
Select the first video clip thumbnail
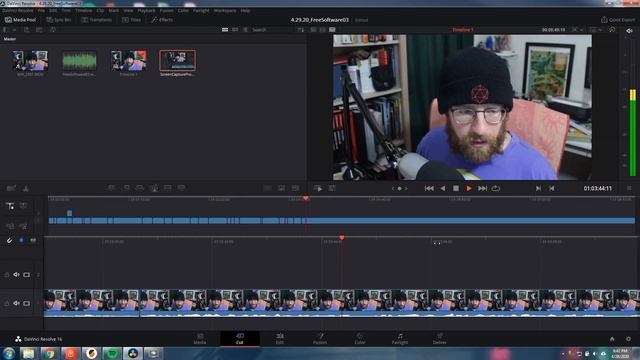point(30,61)
